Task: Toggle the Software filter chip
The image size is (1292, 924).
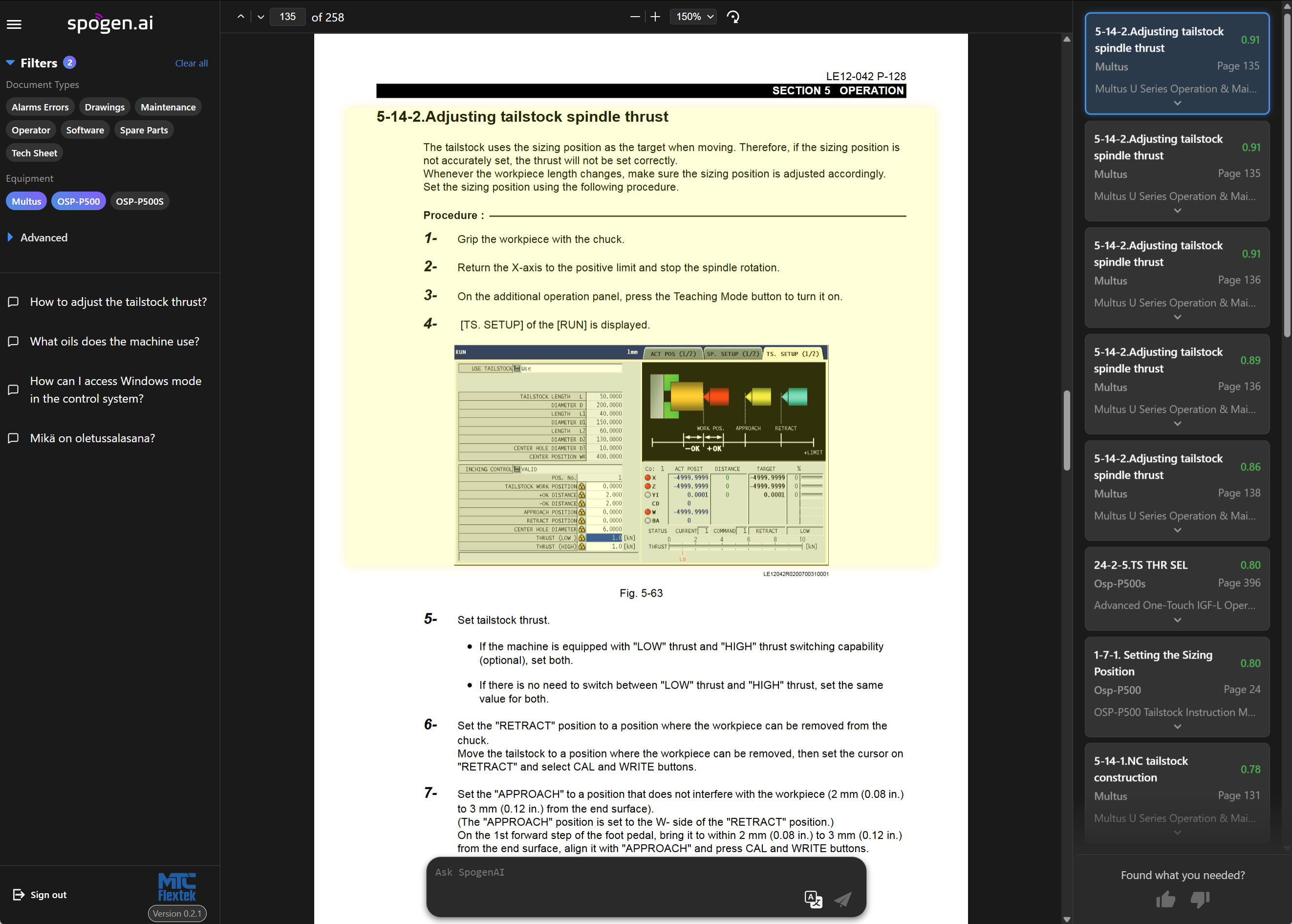Action: coord(85,129)
